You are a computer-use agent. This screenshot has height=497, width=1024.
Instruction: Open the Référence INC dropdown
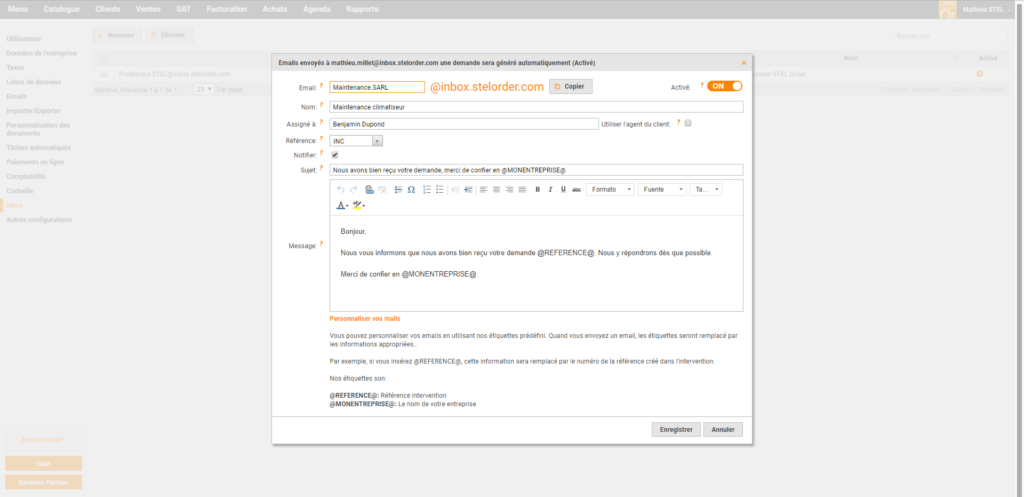point(363,140)
